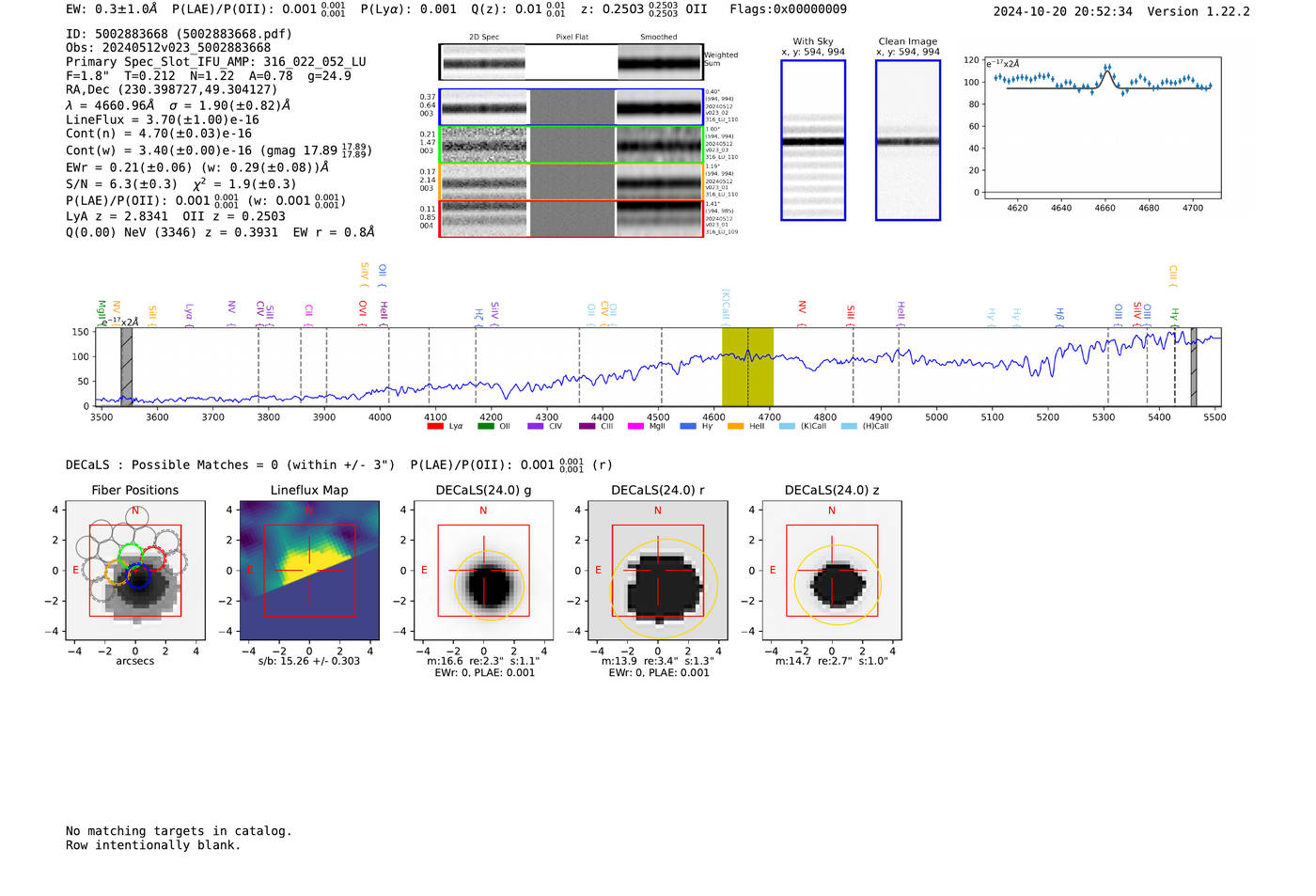The height and width of the screenshot is (896, 1316).
Task: View the DECaLS r-band cutout
Action: click(658, 571)
